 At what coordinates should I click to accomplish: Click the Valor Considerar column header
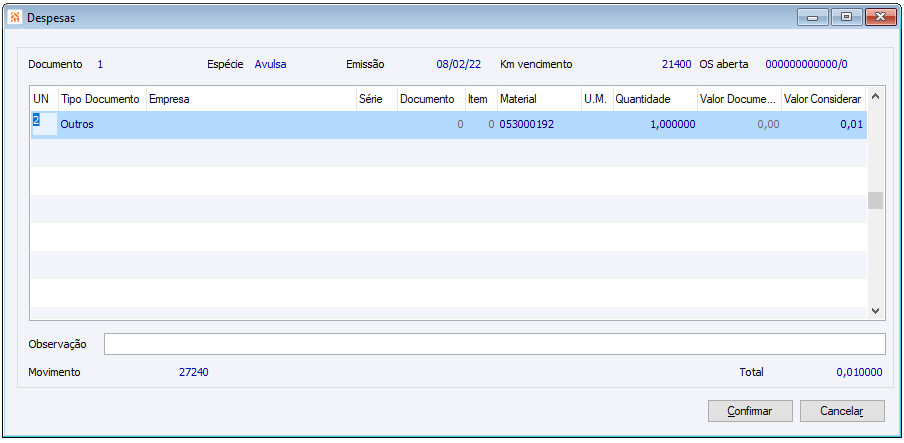[824, 99]
